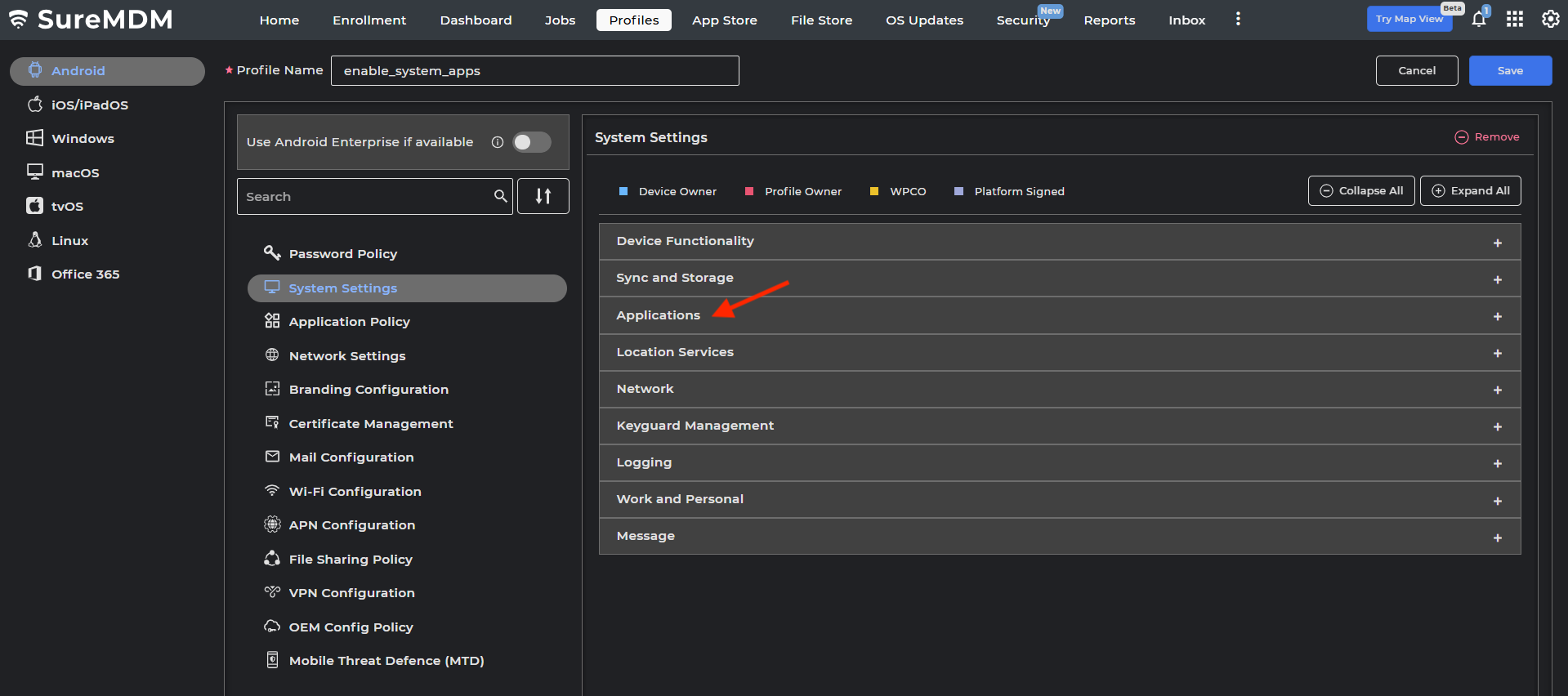
Task: Open the Dashboard tab
Action: point(476,20)
